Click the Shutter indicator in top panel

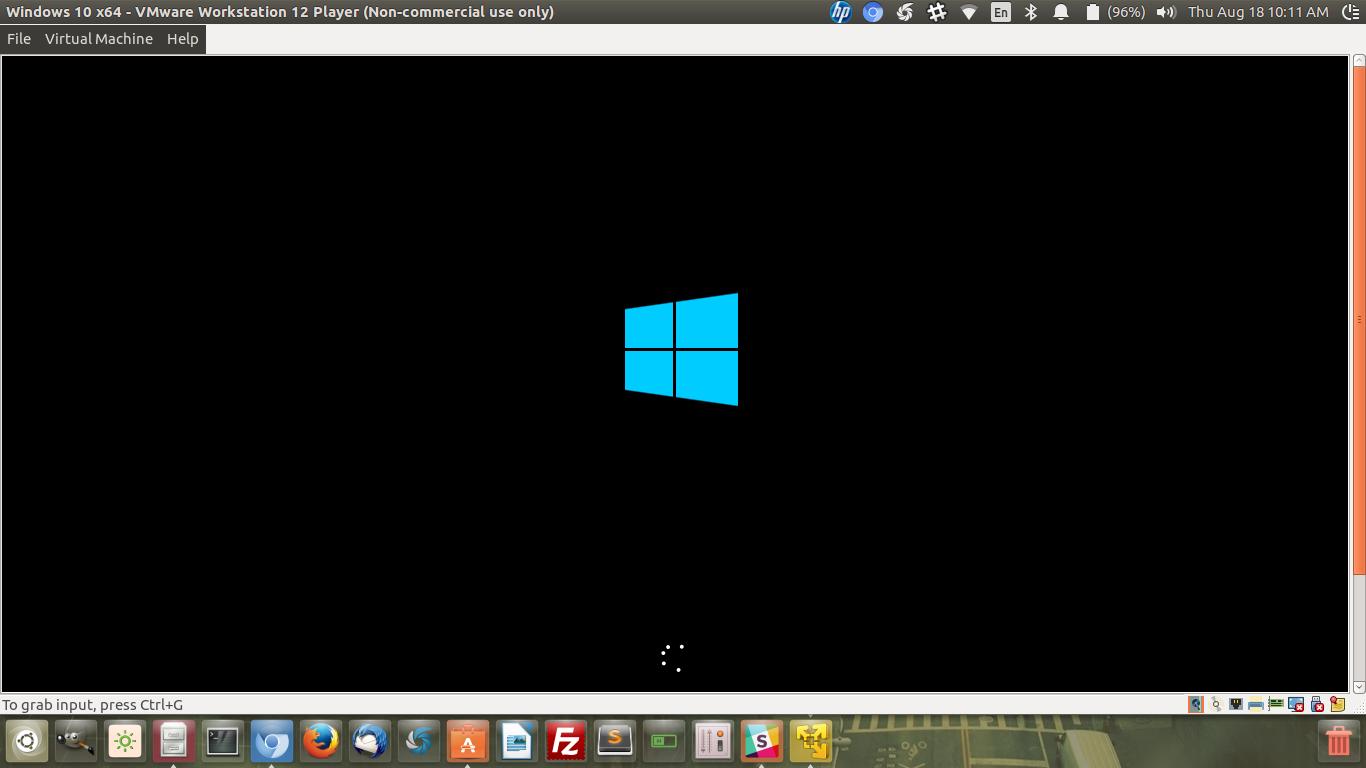tap(905, 12)
